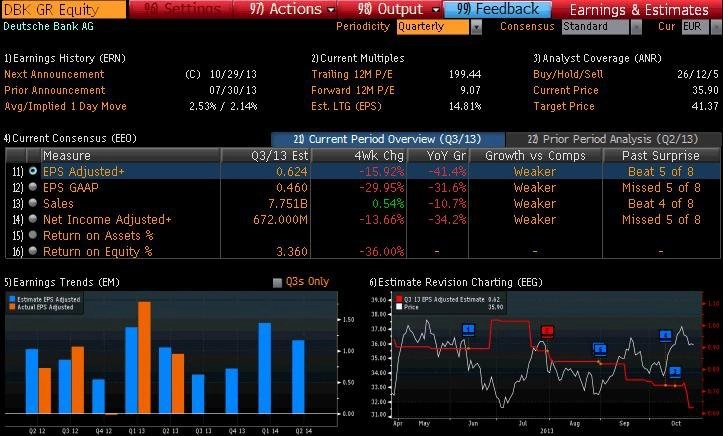Click the lower blue event marker near October
The width and height of the screenshot is (723, 436).
[675, 371]
